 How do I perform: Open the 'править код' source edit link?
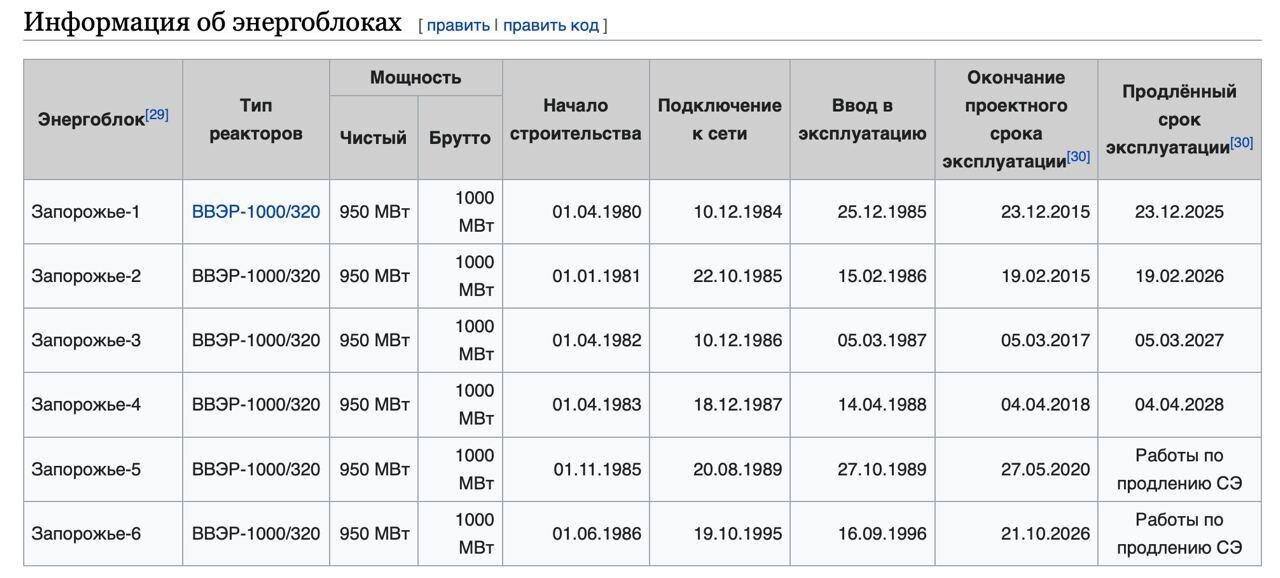tap(550, 25)
